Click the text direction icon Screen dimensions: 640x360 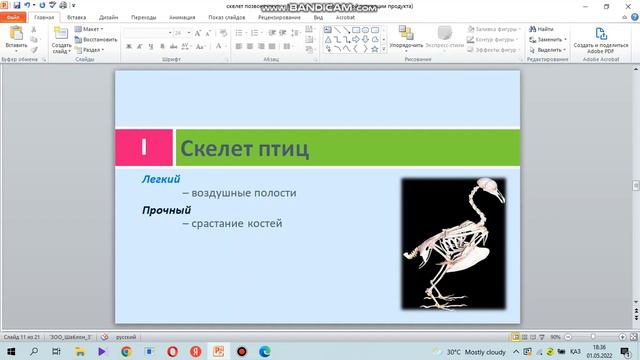(309, 29)
